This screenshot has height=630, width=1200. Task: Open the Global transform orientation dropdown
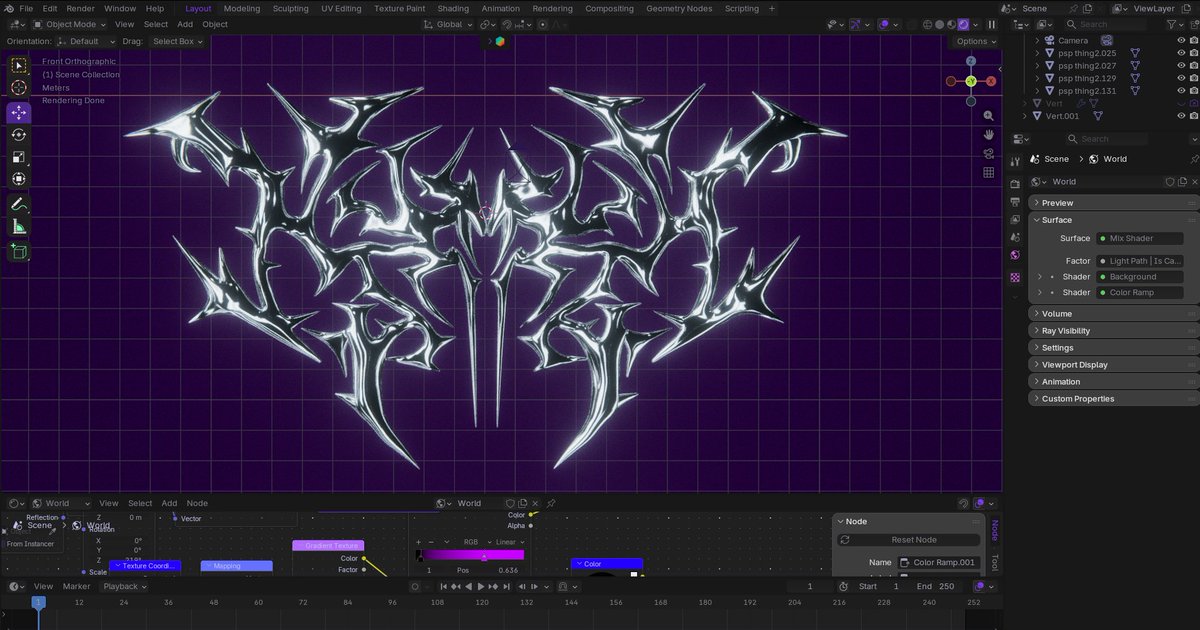[x=447, y=24]
